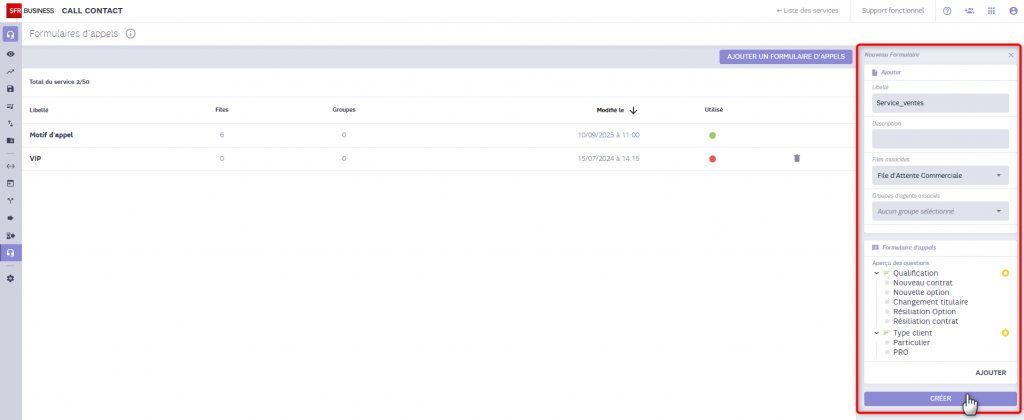Viewport: 1024px width, 420px height.
Task: Click the yellow star icon next to Type client
Action: point(1005,333)
